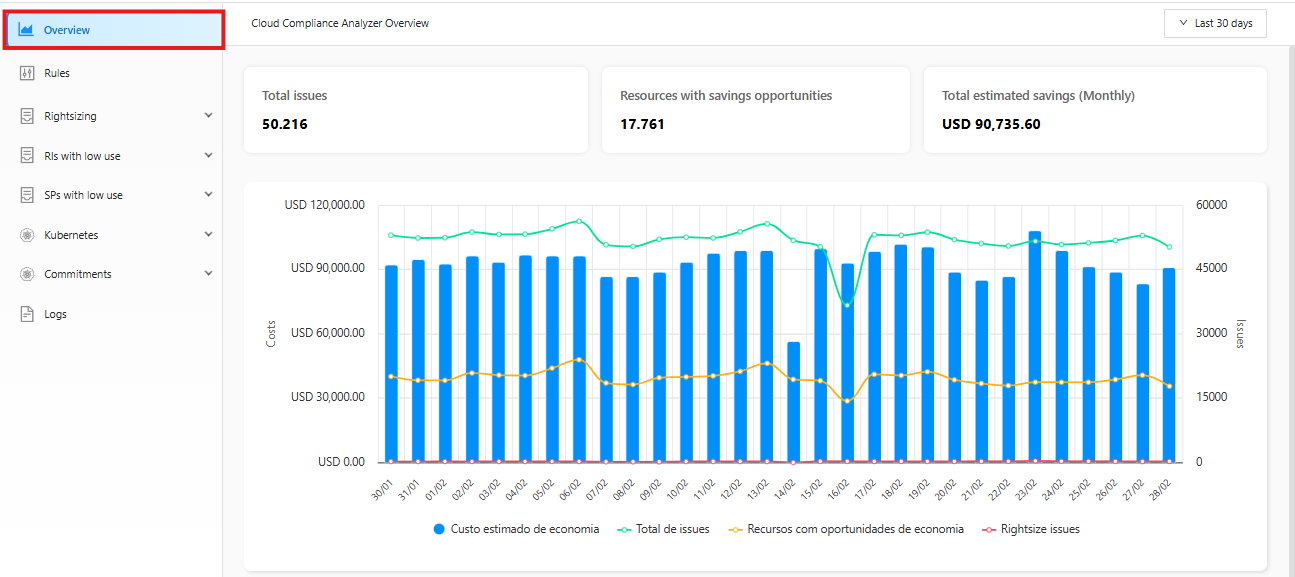Open the Rules menu item
The image size is (1295, 577).
coord(57,73)
